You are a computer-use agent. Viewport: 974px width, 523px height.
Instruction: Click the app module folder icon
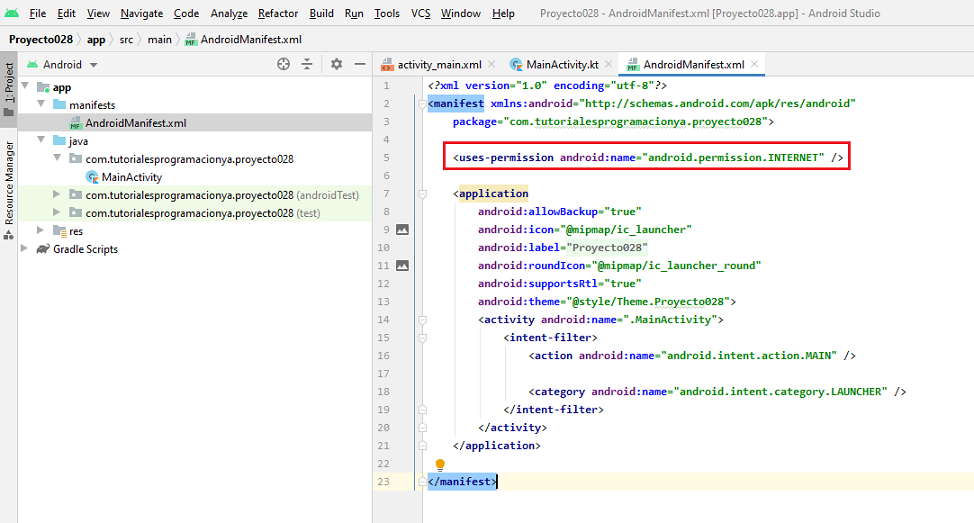(x=43, y=87)
